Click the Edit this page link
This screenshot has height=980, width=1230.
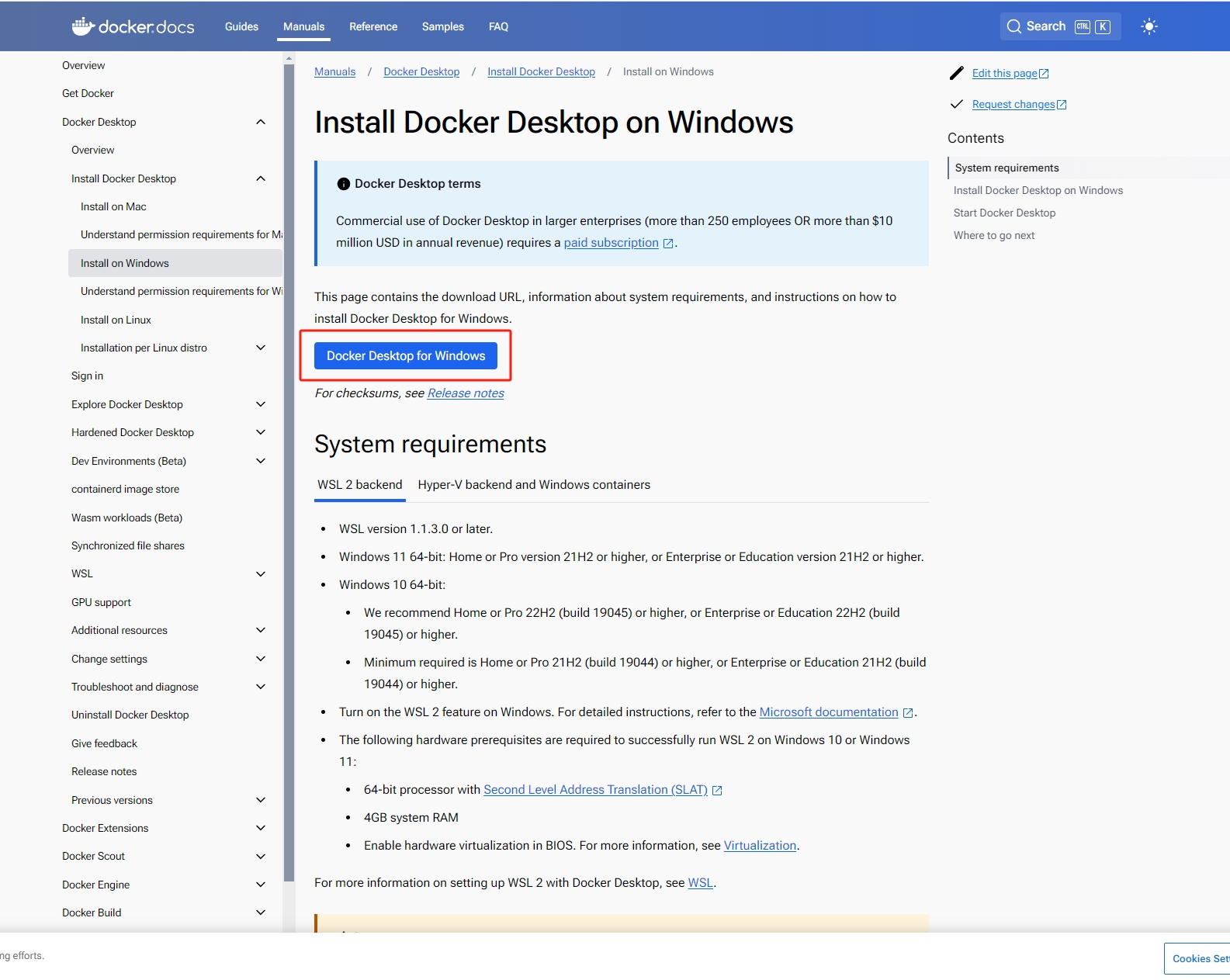point(1010,73)
